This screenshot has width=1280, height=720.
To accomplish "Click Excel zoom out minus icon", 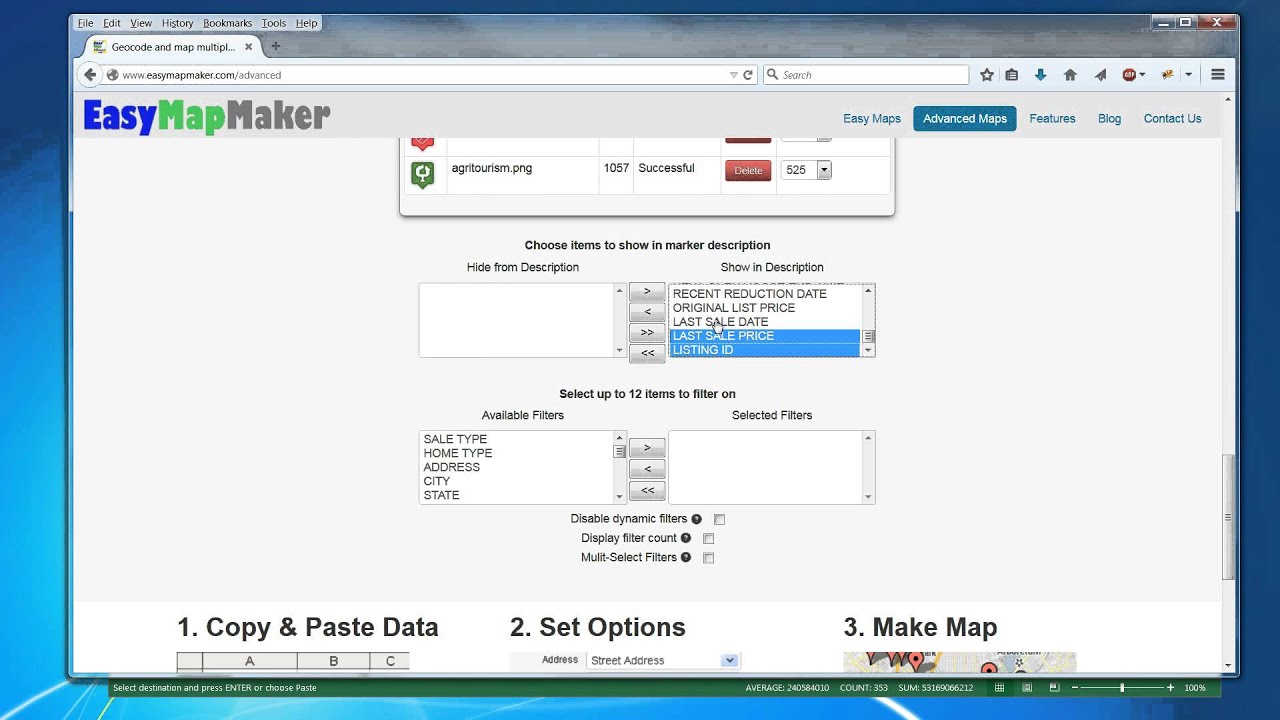I will (x=1075, y=688).
